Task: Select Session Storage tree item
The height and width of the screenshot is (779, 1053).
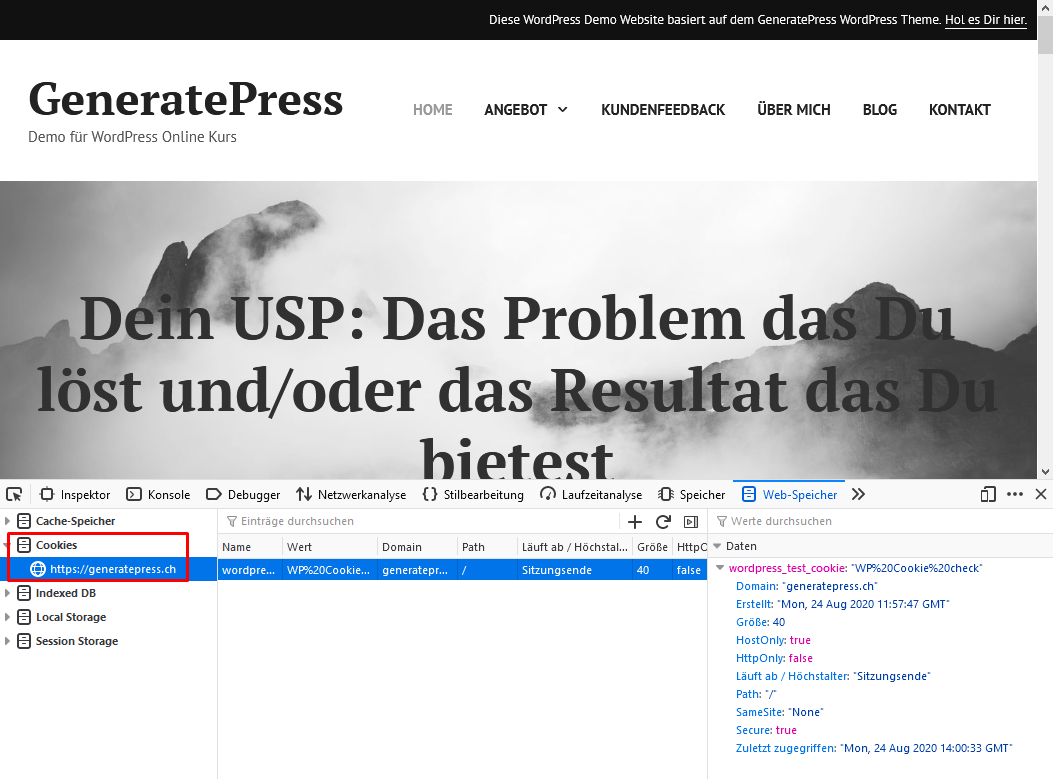Action: (77, 641)
